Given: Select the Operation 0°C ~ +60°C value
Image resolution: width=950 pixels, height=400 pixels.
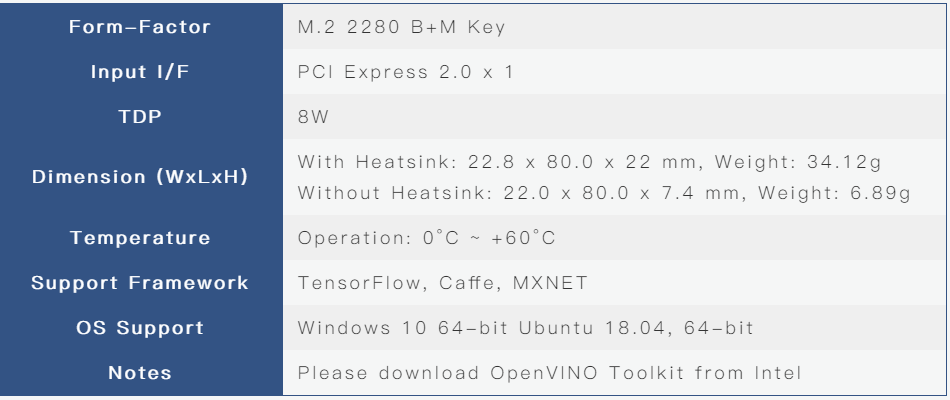Looking at the screenshot, I should click(427, 238).
